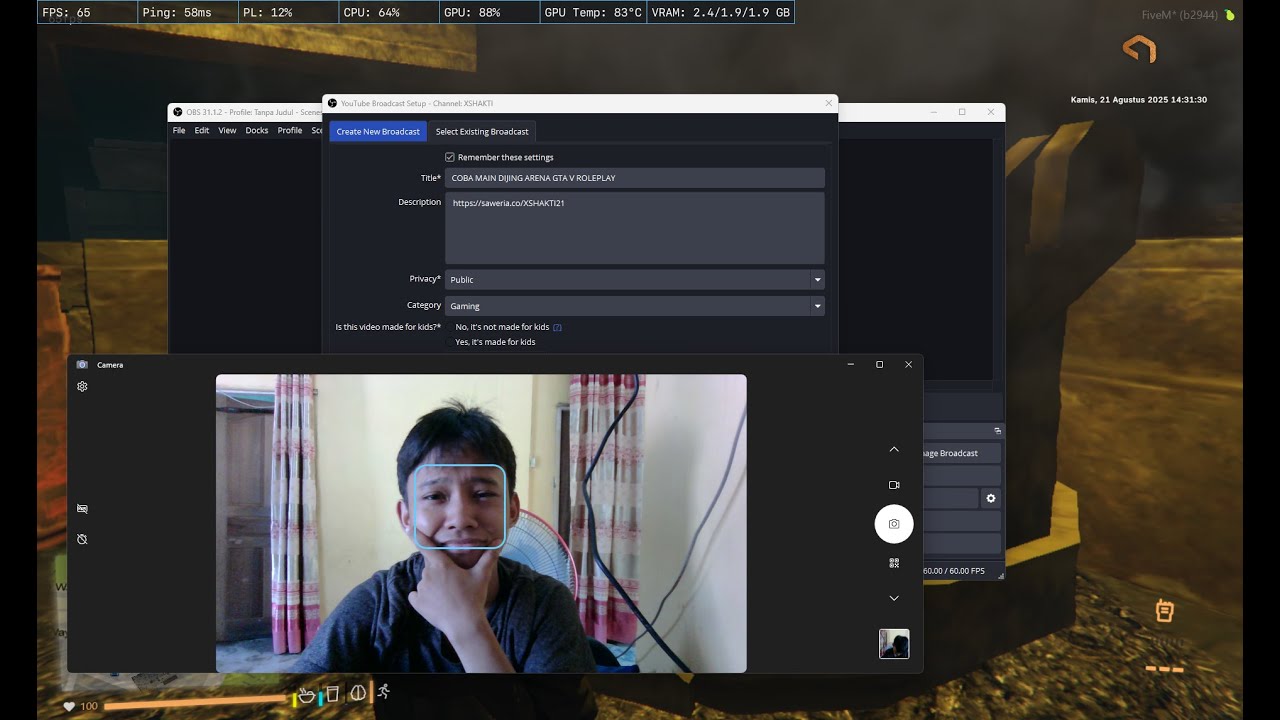The height and width of the screenshot is (720, 1280).
Task: Take a photo with the shutter button
Action: (x=894, y=524)
